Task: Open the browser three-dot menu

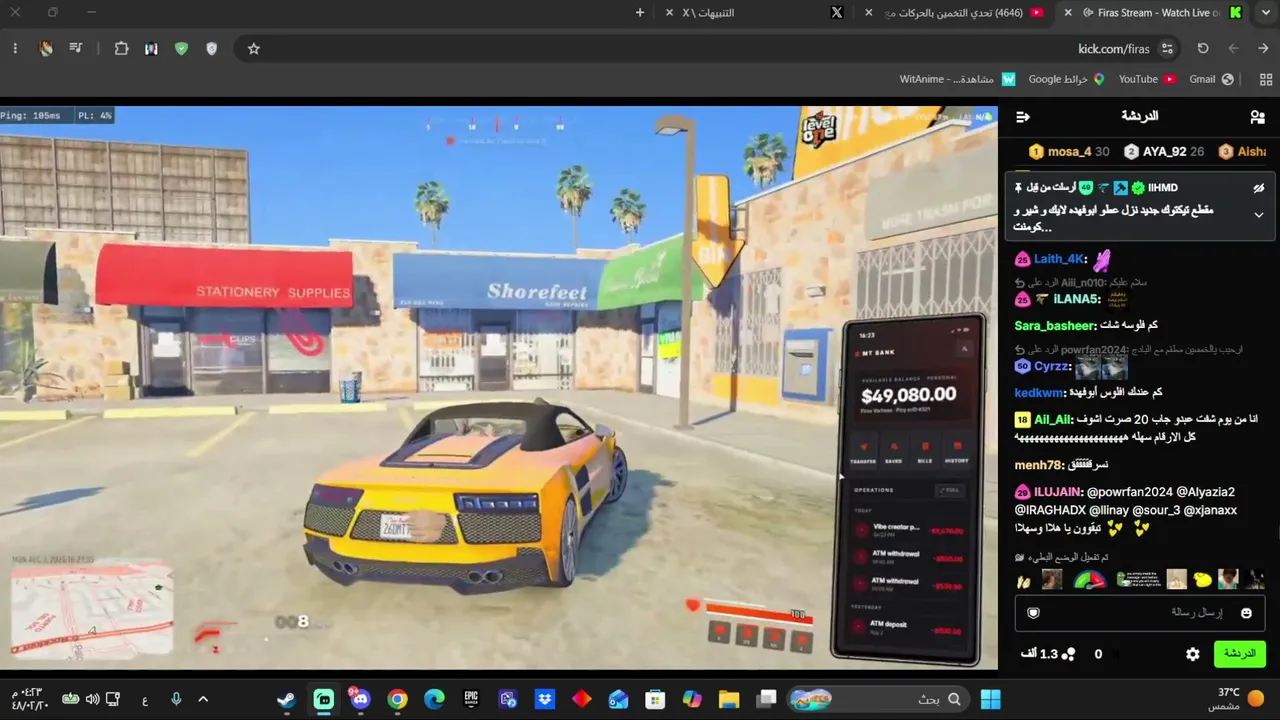Action: (15, 48)
